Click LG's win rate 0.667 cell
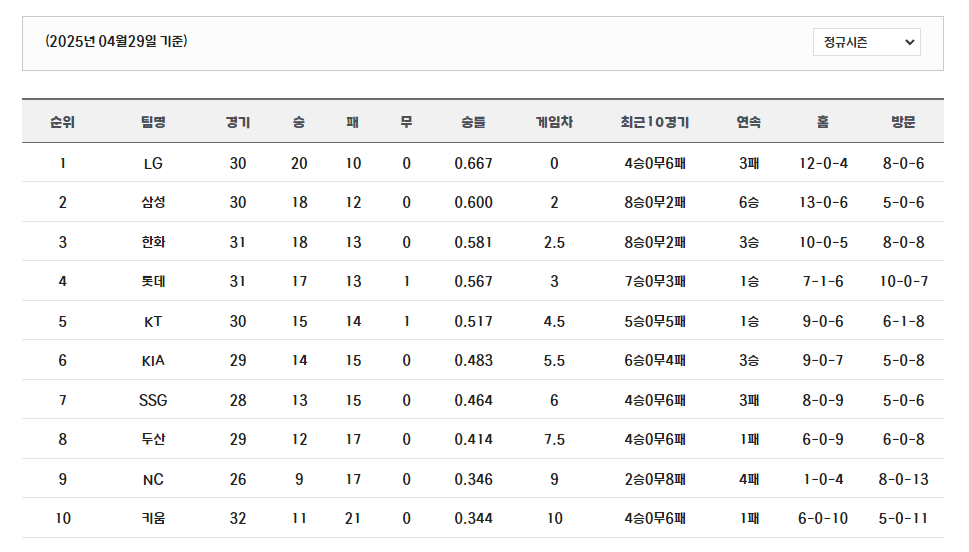Image resolution: width=969 pixels, height=552 pixels. pos(473,163)
